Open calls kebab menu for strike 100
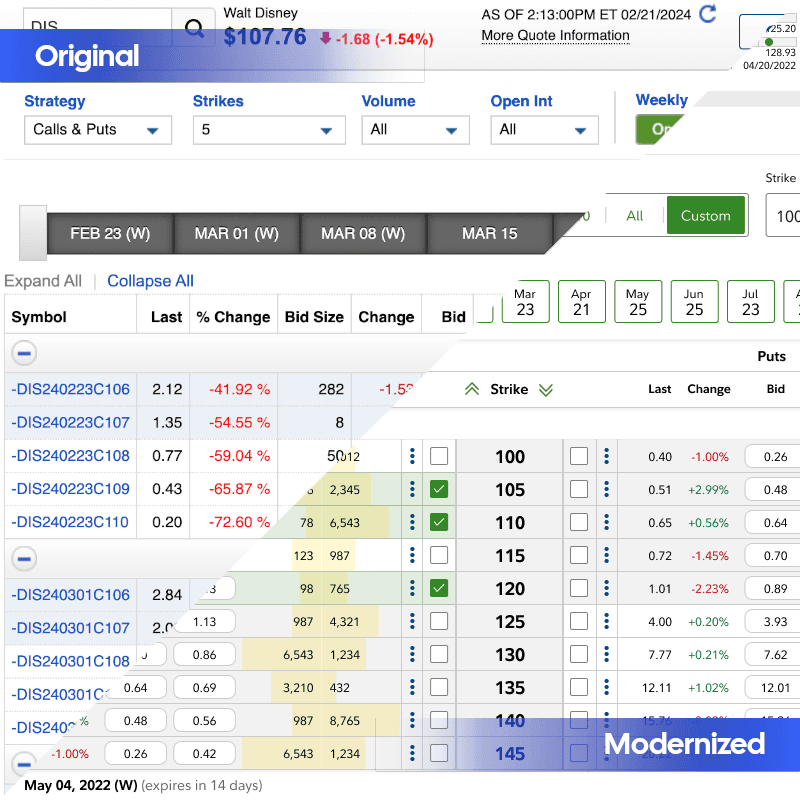Viewport: 800px width, 800px height. click(x=412, y=456)
